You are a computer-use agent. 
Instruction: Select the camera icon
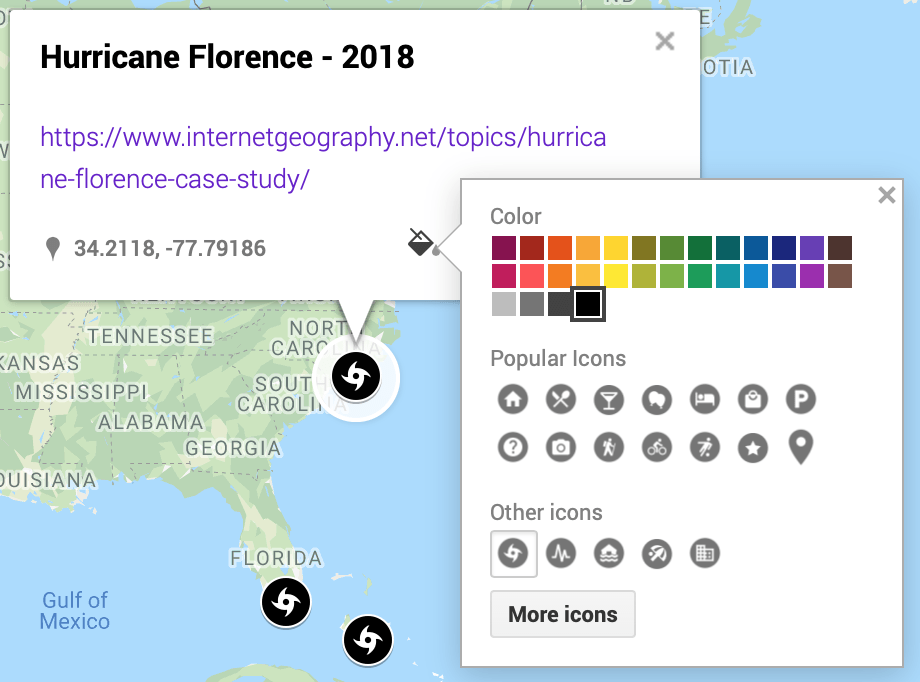click(561, 447)
